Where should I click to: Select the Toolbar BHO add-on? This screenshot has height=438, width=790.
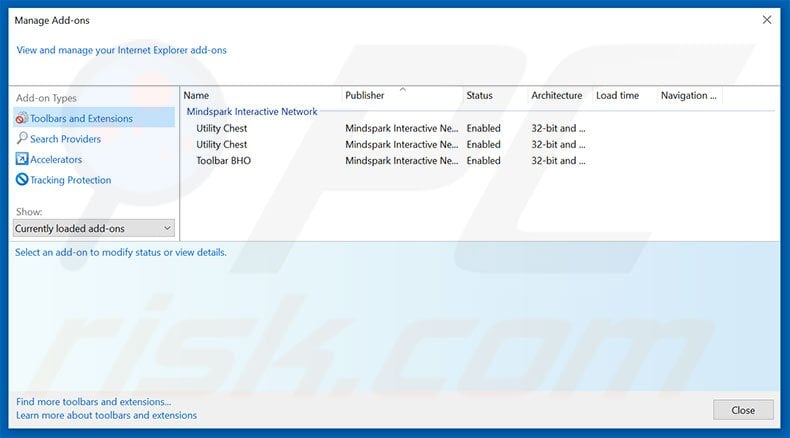224,160
